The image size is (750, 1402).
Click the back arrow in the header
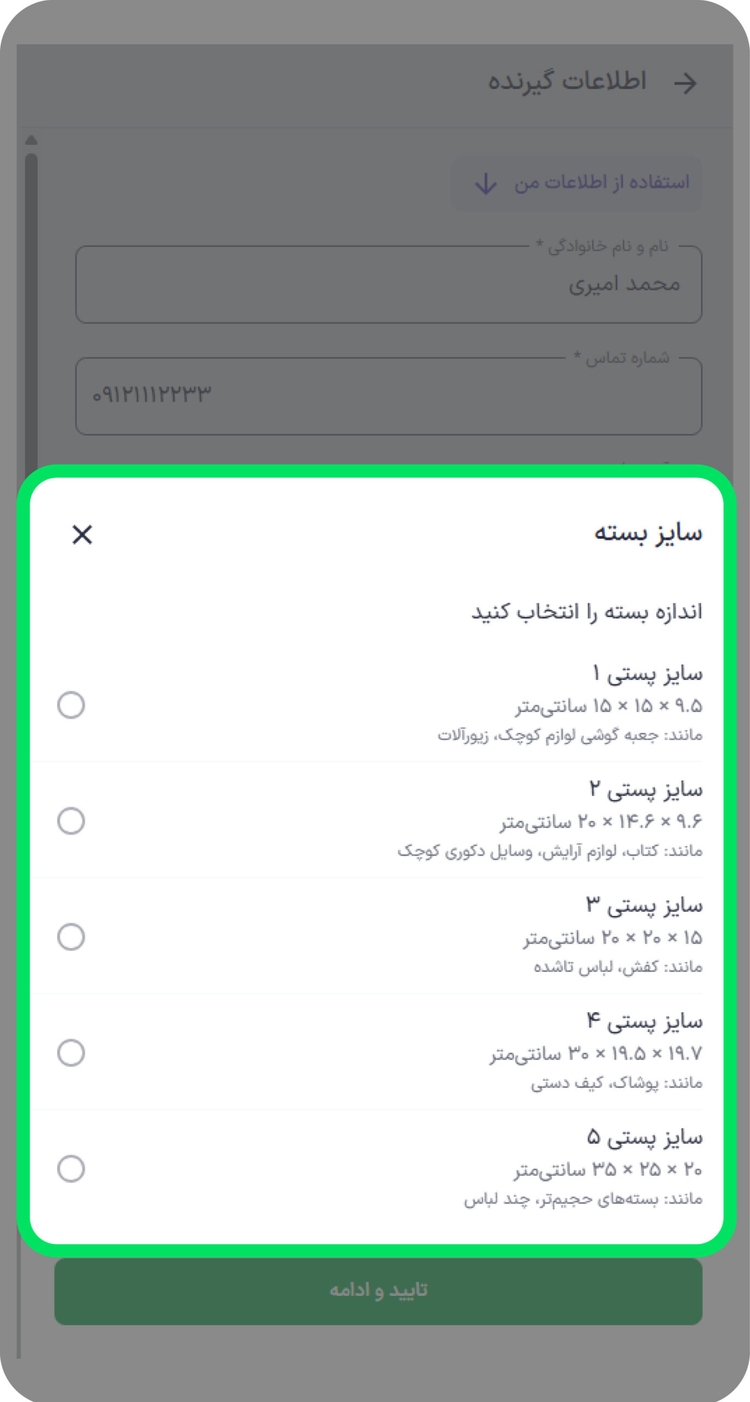click(685, 83)
